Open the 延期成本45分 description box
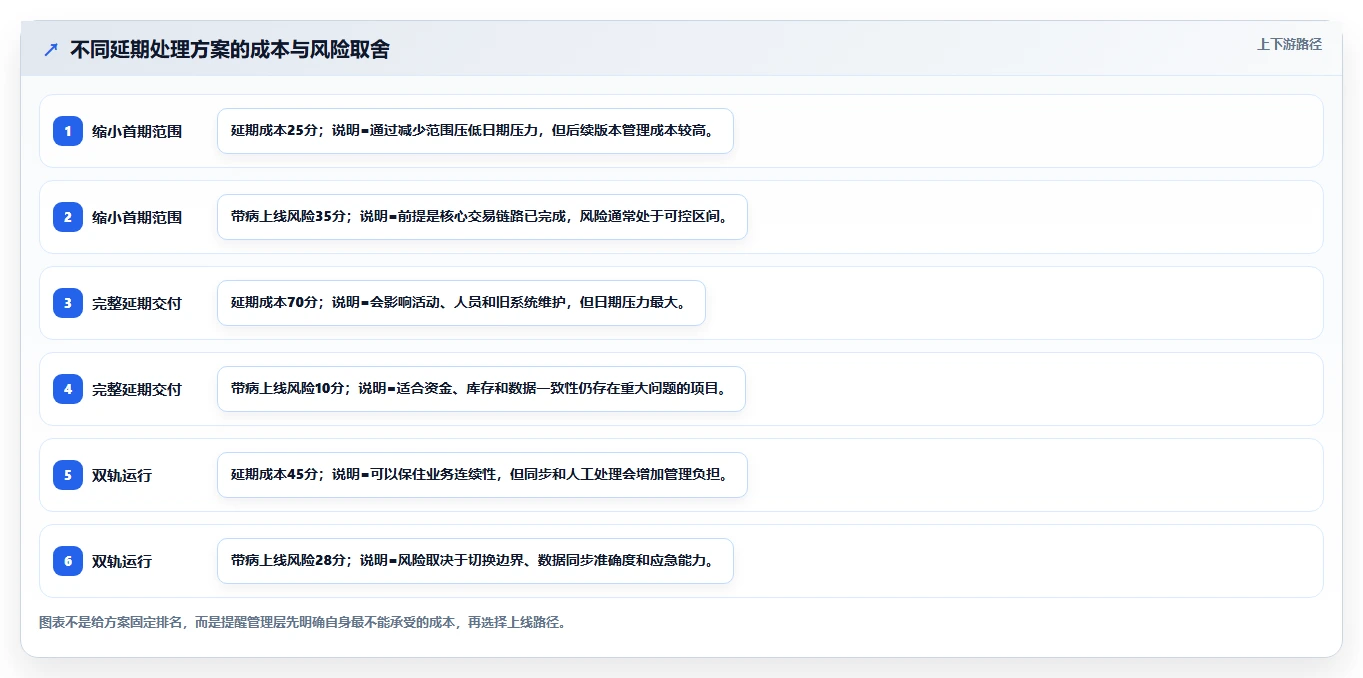The image size is (1363, 678). click(482, 475)
